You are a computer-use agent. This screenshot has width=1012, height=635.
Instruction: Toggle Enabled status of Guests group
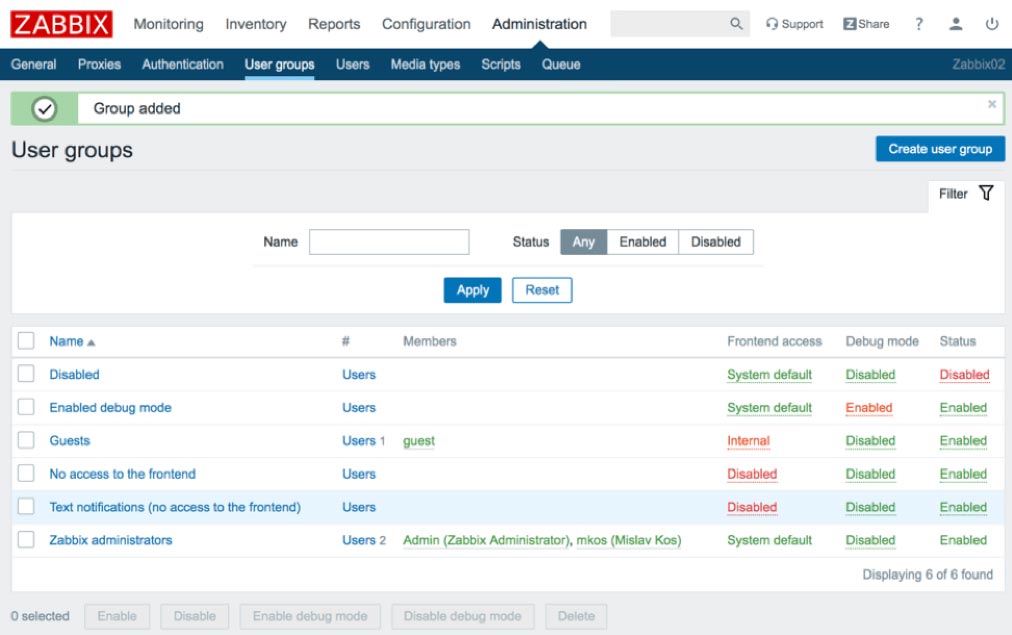963,441
